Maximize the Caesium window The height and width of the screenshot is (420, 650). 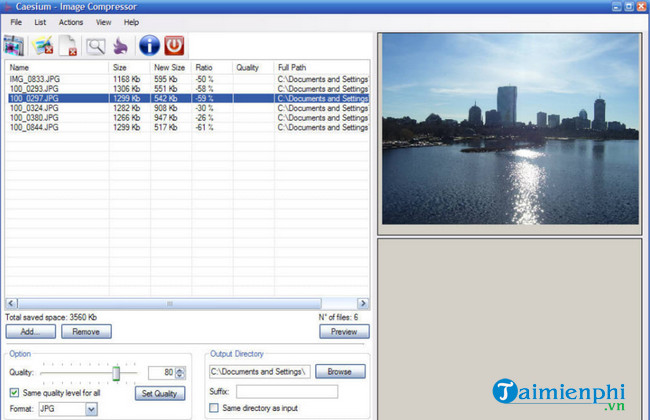point(629,6)
